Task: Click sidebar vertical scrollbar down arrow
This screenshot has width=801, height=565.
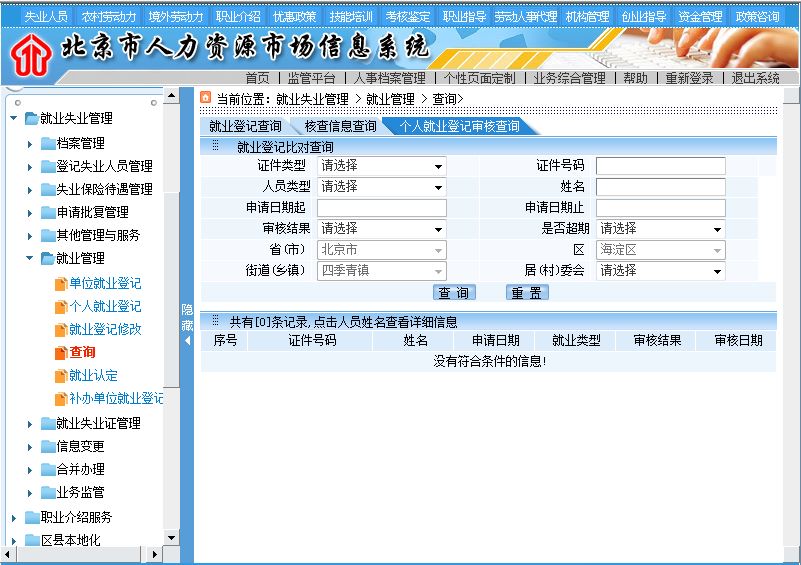Action: 172,538
